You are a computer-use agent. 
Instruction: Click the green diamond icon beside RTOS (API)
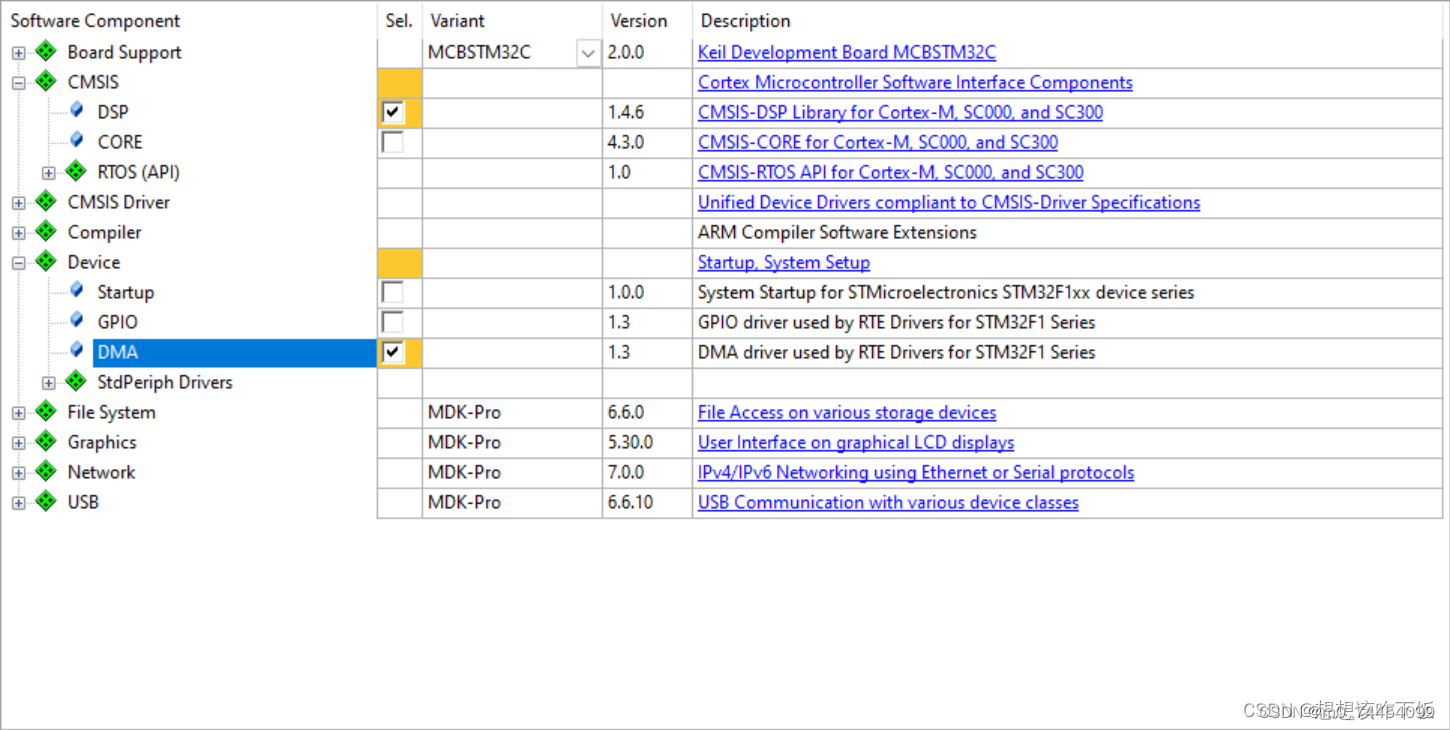point(76,171)
